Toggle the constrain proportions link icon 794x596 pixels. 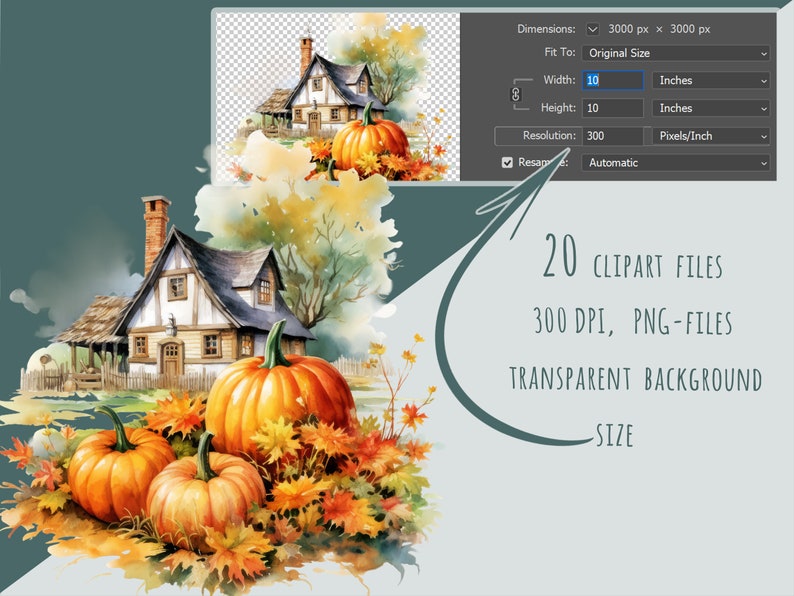pyautogui.click(x=515, y=94)
